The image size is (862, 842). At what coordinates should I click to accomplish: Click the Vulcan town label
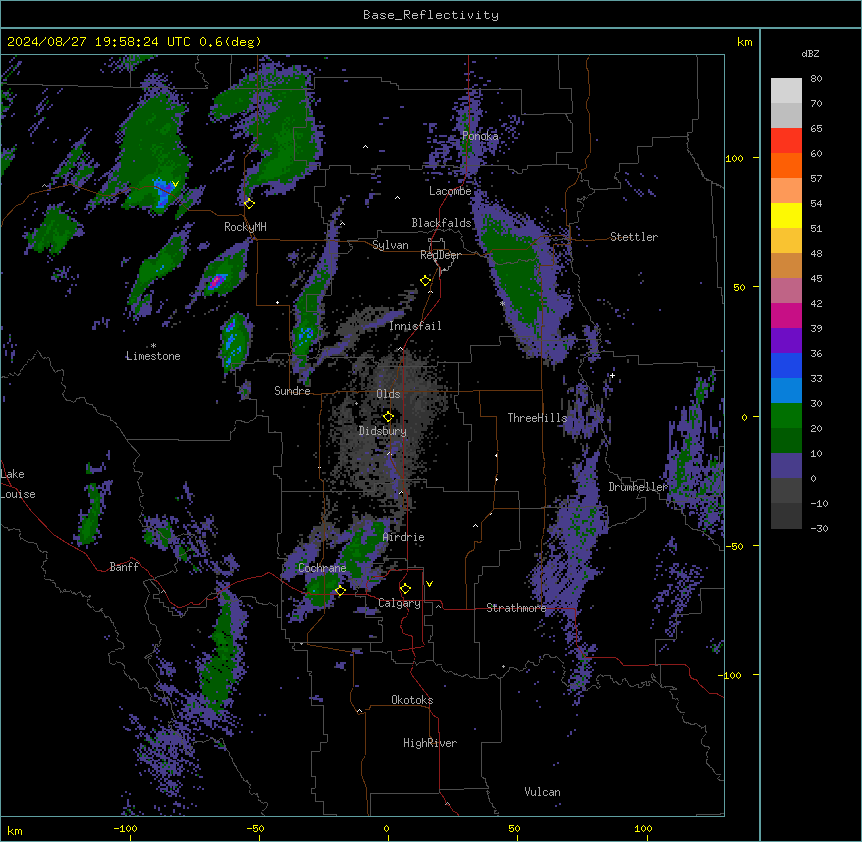[543, 793]
